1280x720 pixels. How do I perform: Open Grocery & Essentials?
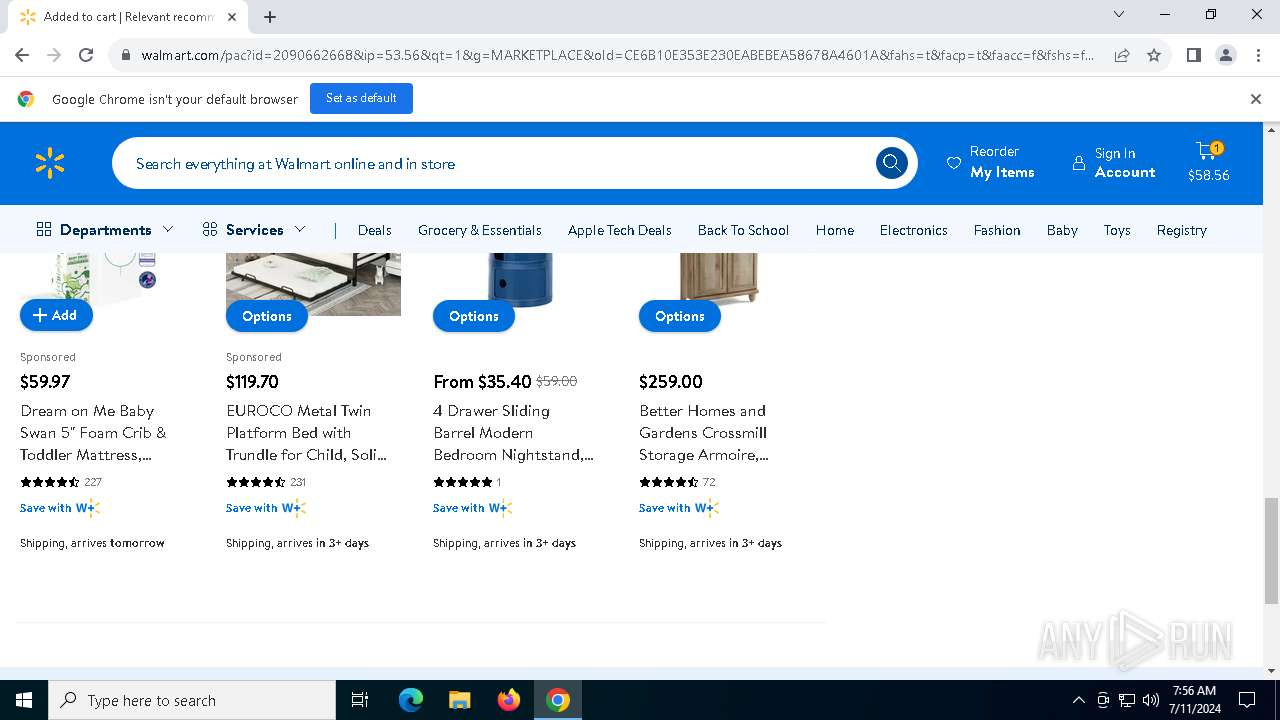click(480, 230)
